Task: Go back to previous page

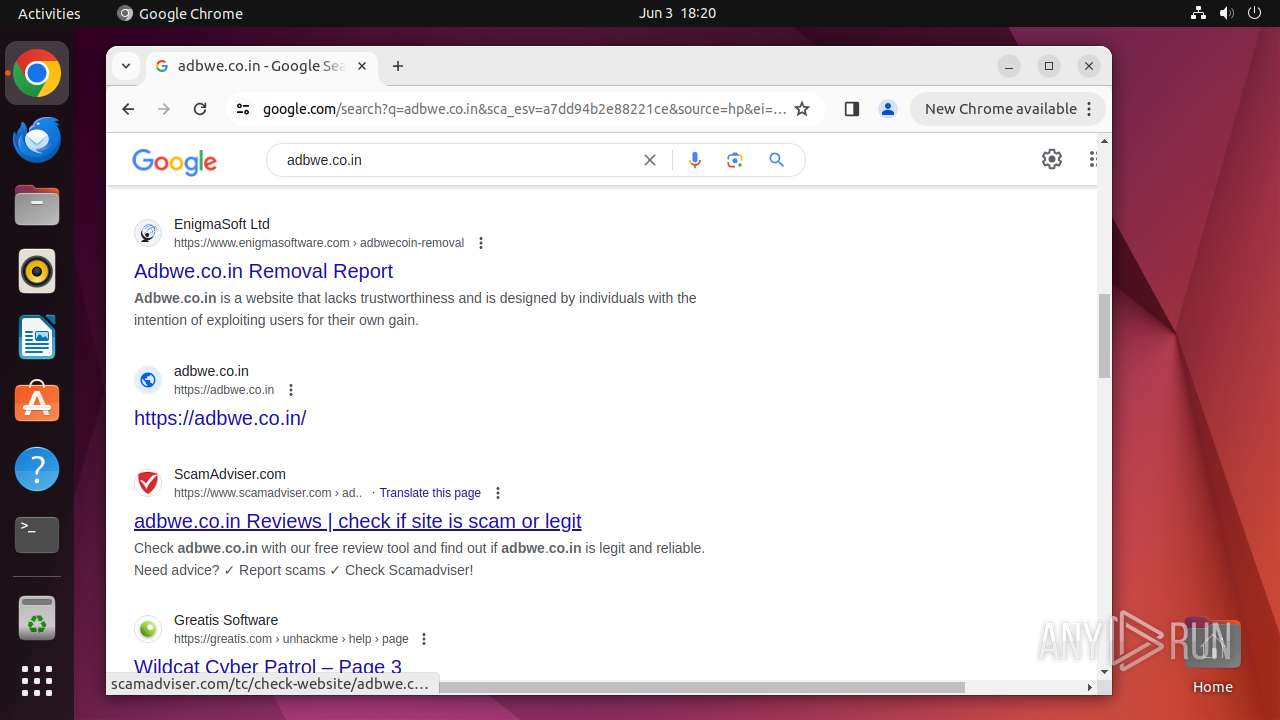Action: (128, 109)
